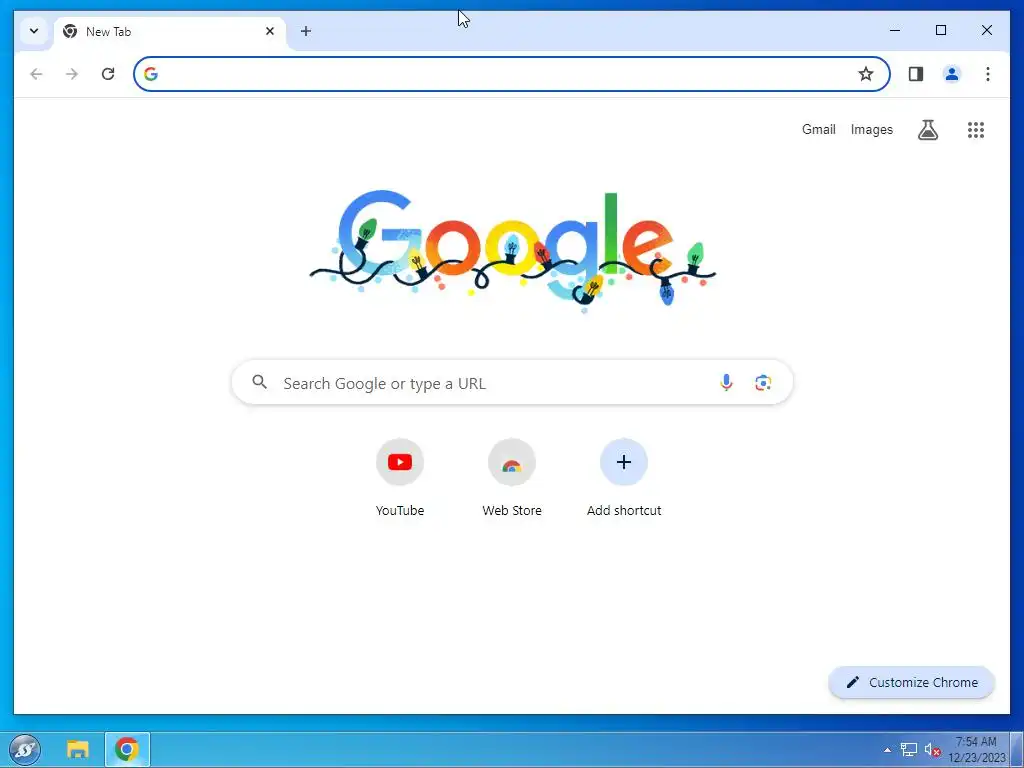The image size is (1024, 768).
Task: Open Search Labs flask icon
Action: pyautogui.click(x=927, y=130)
